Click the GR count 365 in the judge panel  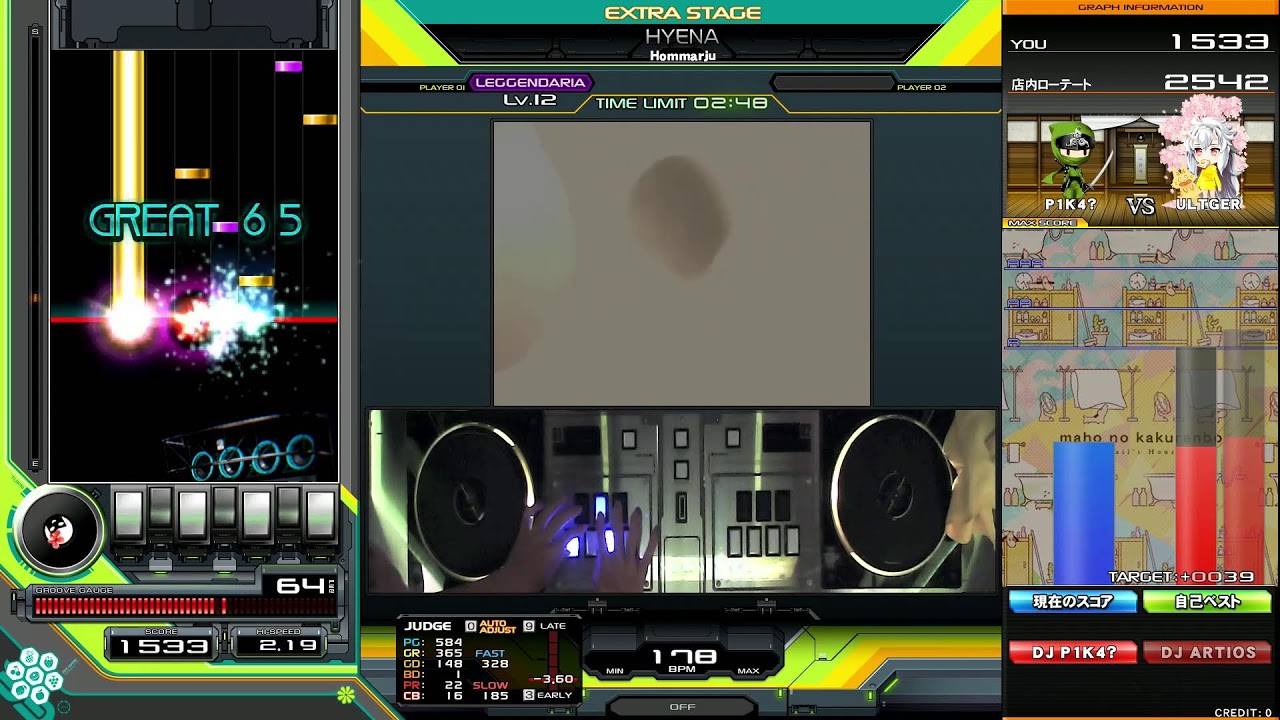(448, 653)
